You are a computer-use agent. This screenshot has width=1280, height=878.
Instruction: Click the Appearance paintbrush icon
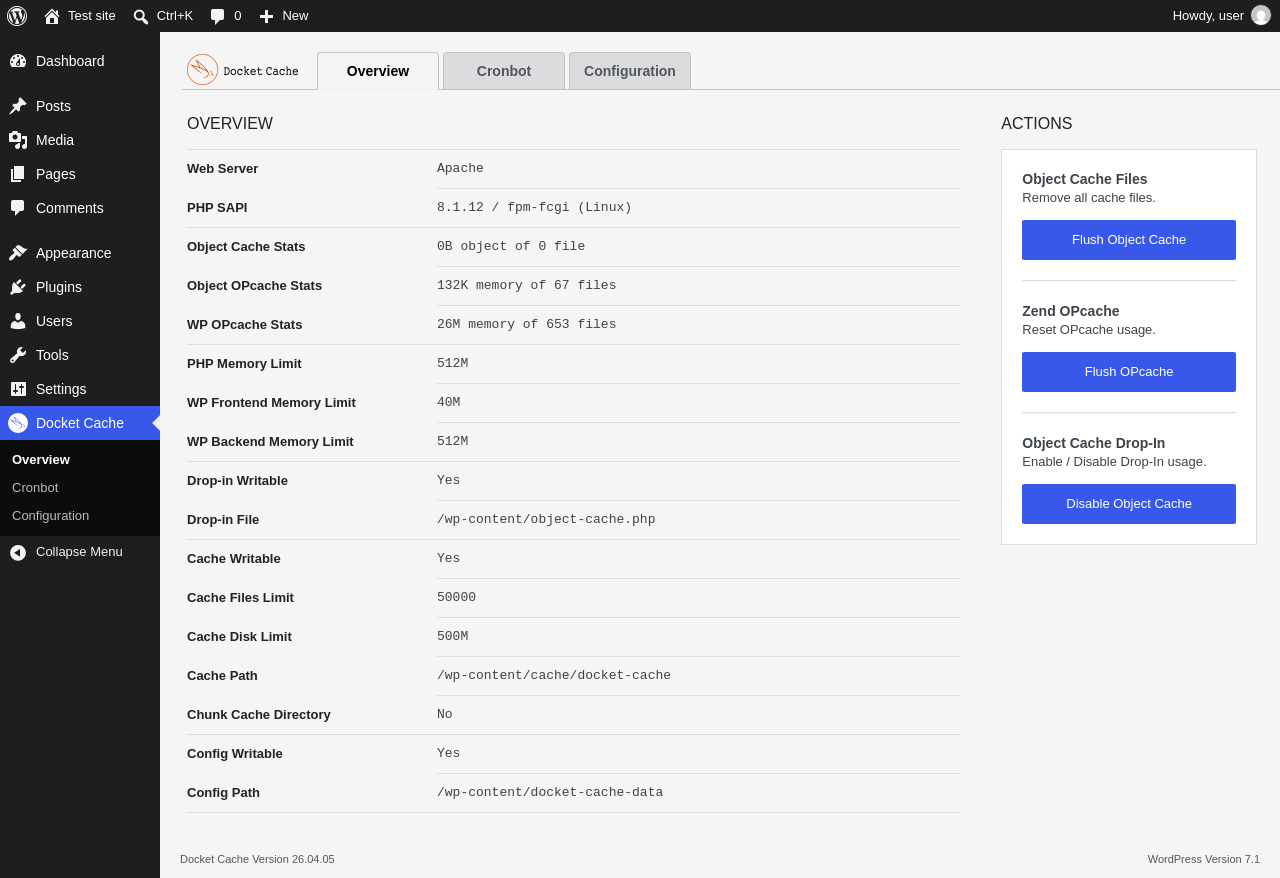(x=18, y=253)
